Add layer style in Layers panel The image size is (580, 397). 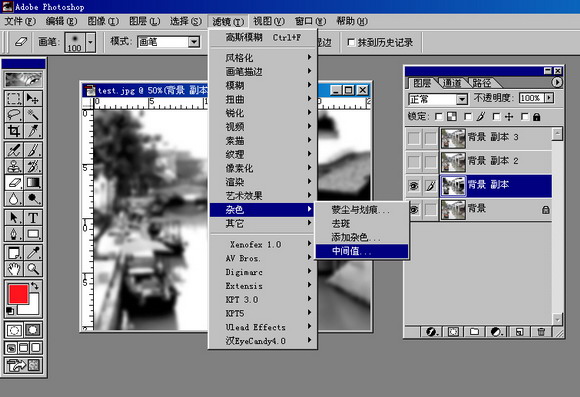click(431, 332)
